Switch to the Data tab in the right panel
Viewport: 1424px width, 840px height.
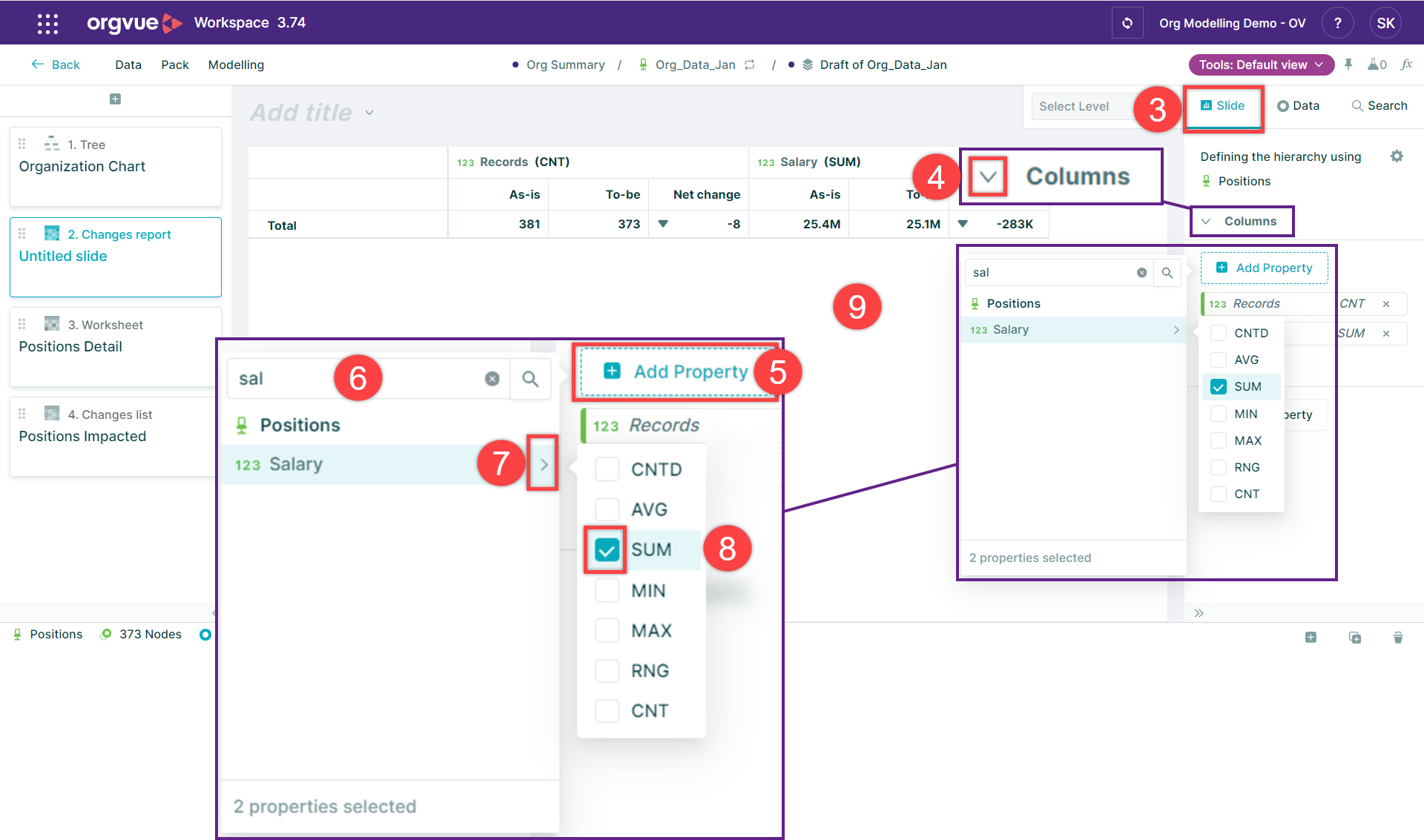point(1298,106)
